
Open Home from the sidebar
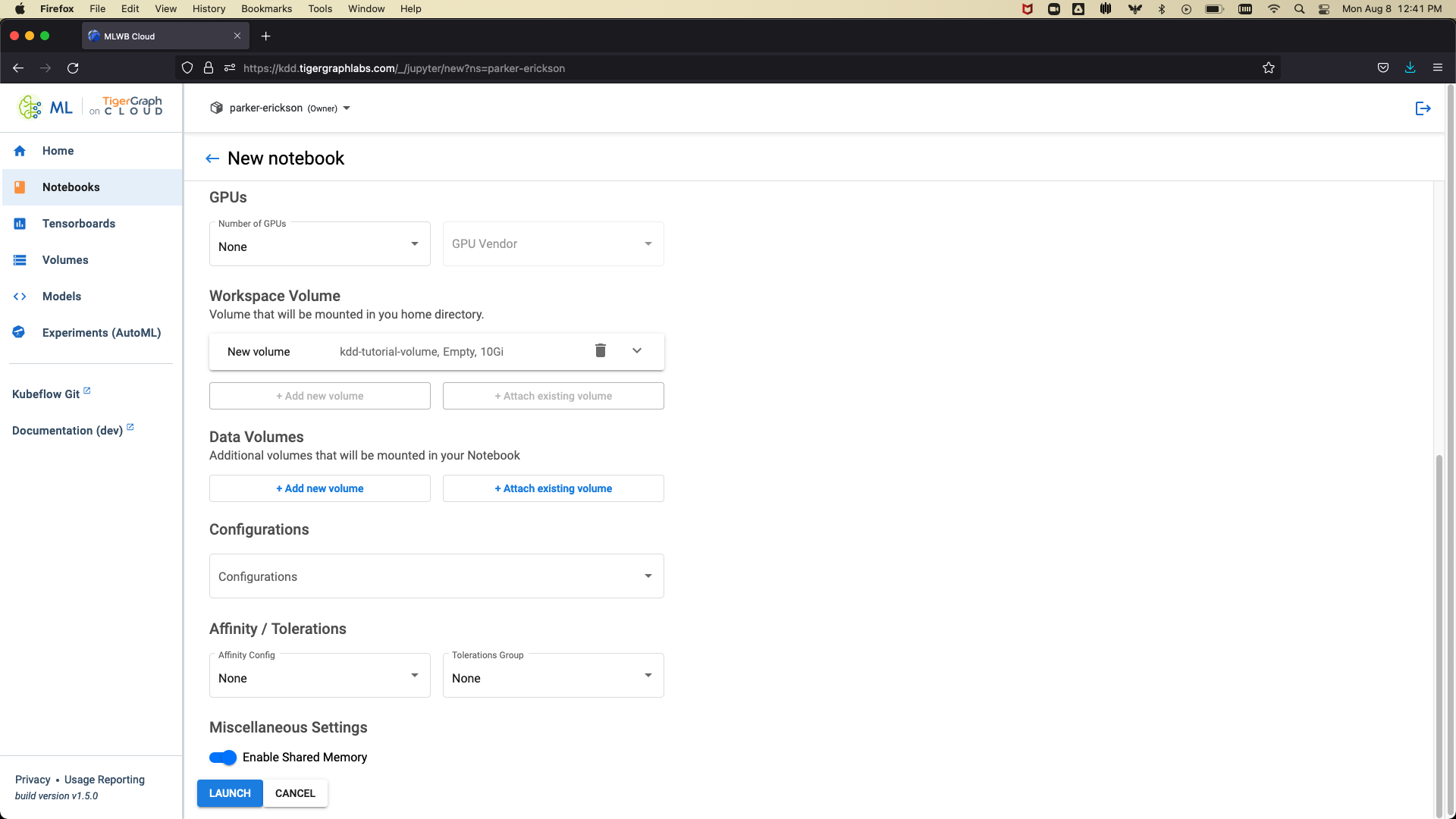click(x=58, y=151)
